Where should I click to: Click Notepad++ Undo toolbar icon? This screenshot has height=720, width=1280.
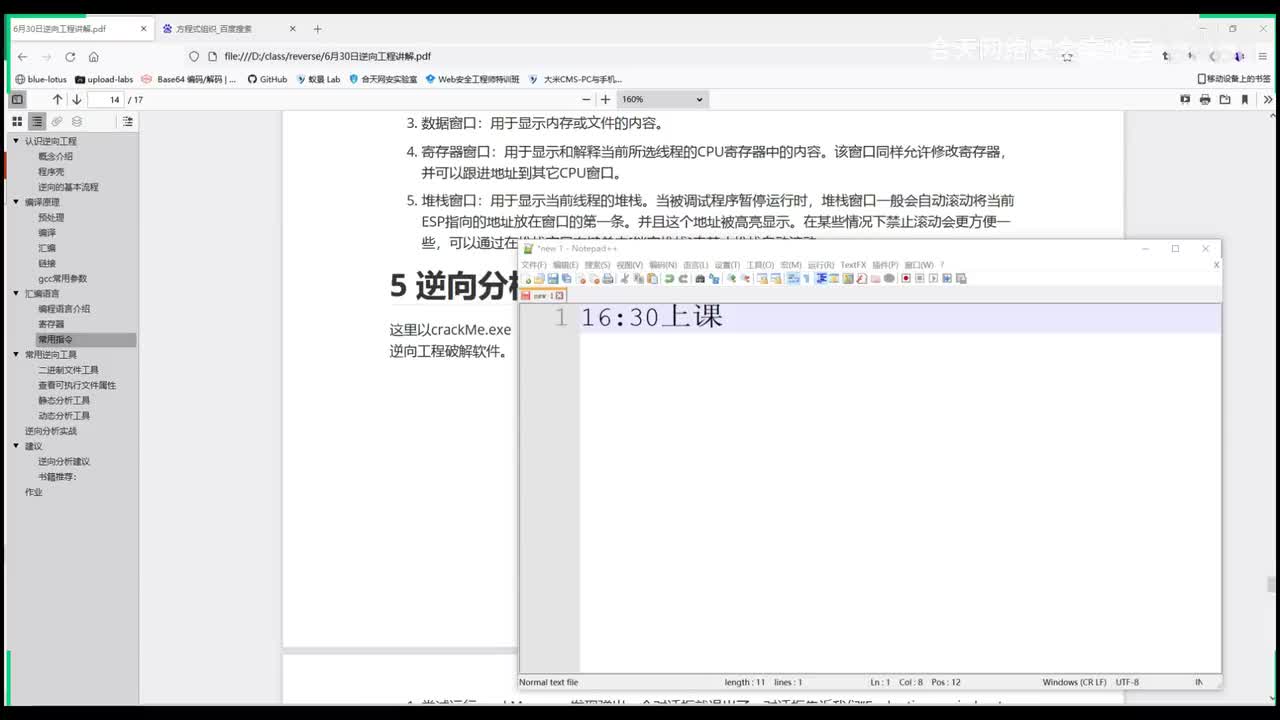pos(669,279)
